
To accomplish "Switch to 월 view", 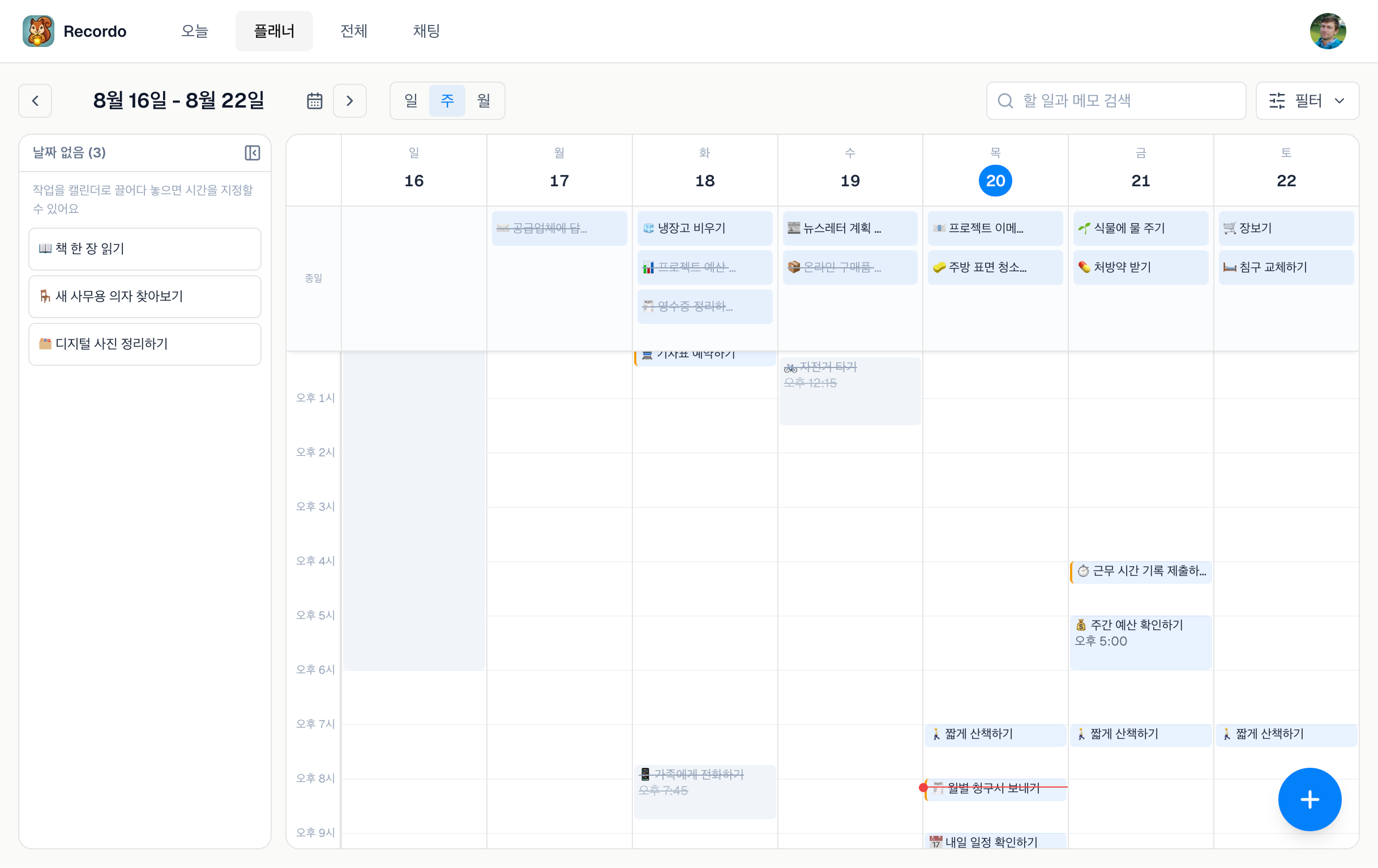I will (483, 101).
